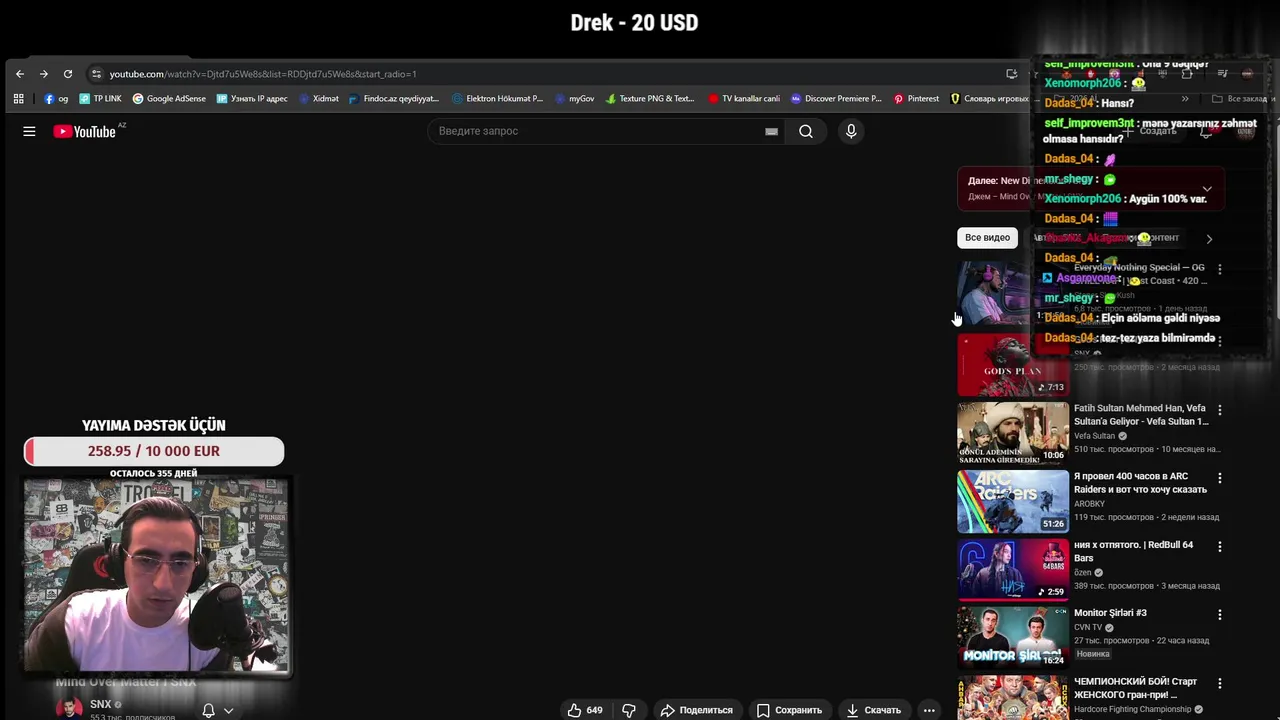Open the Monitor Şirləri #3 title
1280x720 pixels.
pos(1110,613)
